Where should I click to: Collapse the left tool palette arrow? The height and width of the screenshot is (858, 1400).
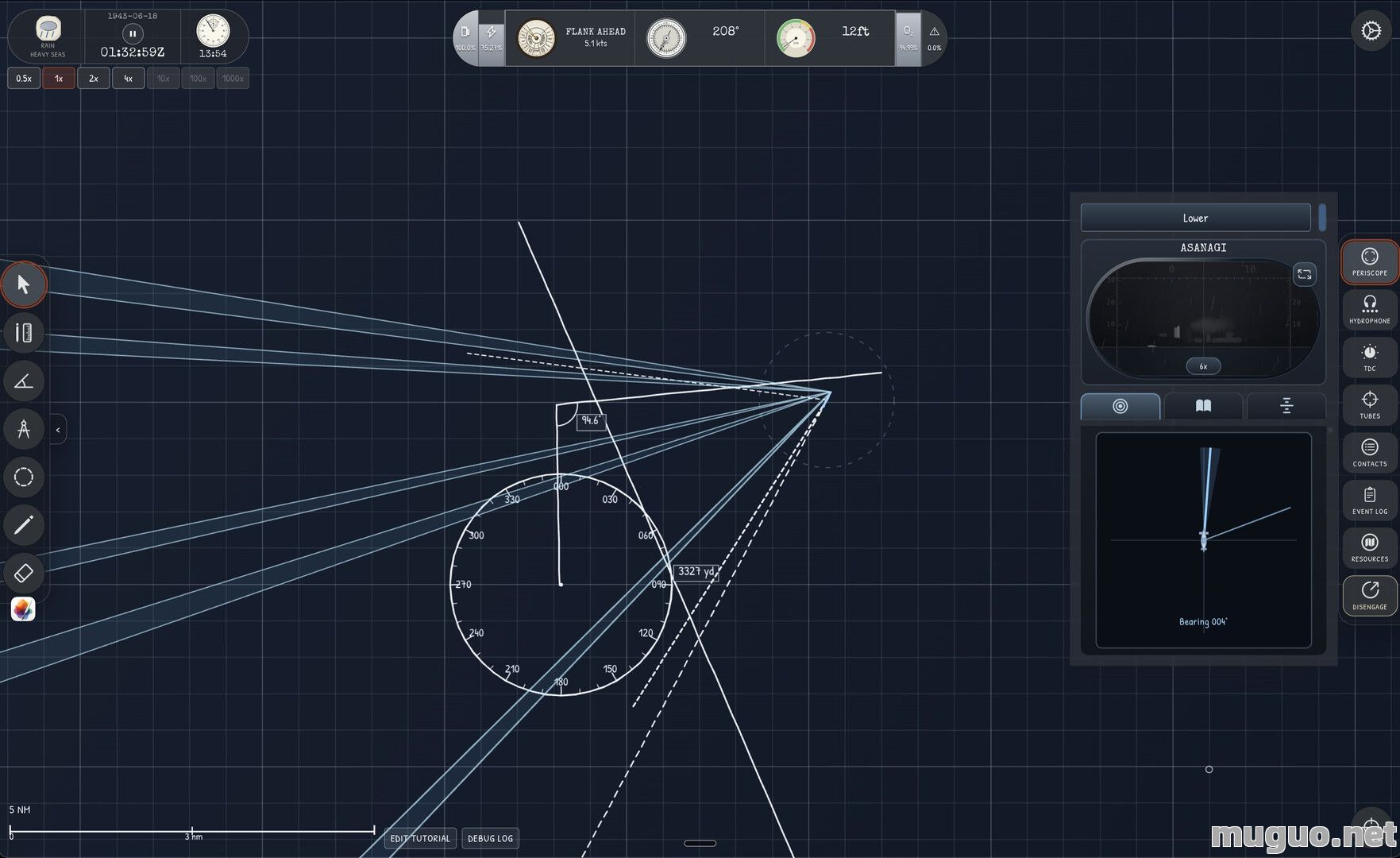click(x=58, y=430)
